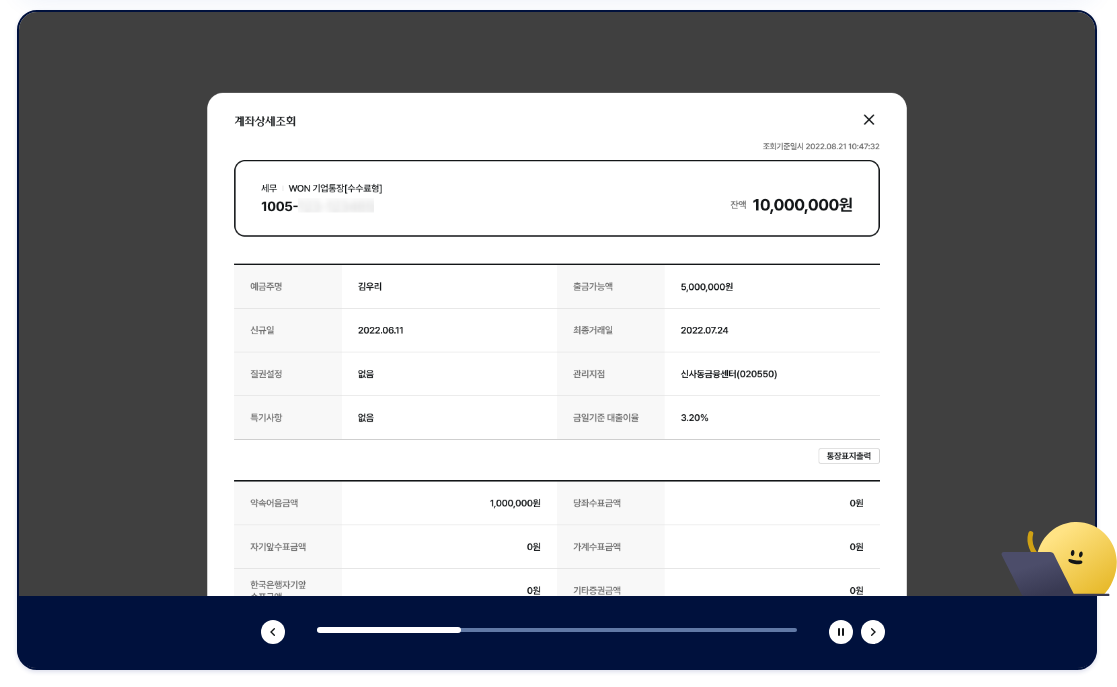Click the account holder name 김우리
Screen dimensions: 1117x687
[x=370, y=286]
